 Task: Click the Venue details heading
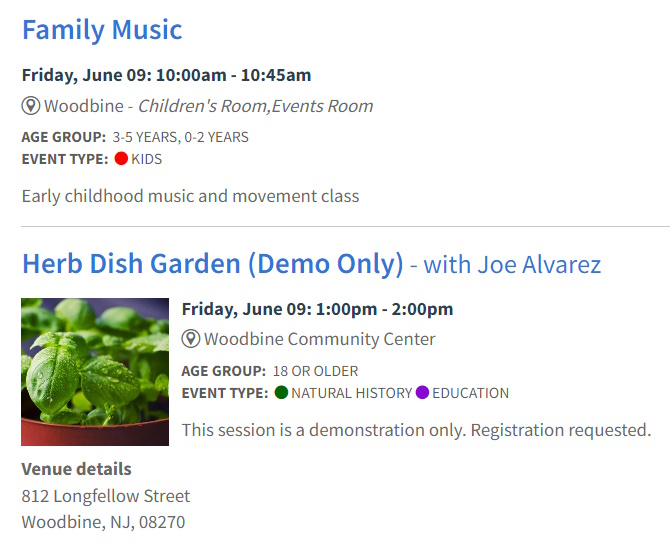[77, 469]
